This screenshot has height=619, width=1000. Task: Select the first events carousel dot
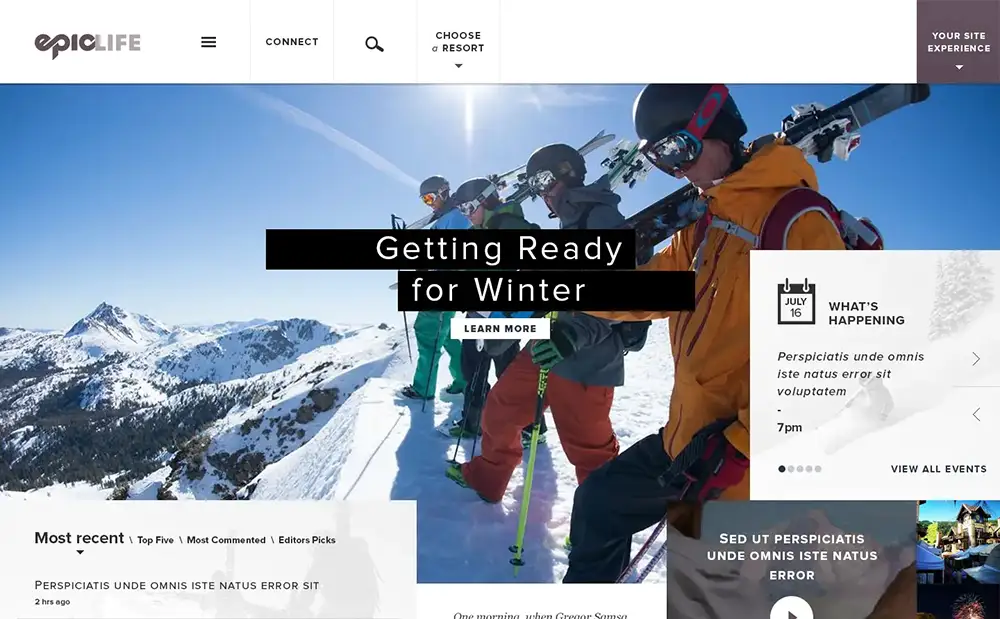click(x=782, y=469)
